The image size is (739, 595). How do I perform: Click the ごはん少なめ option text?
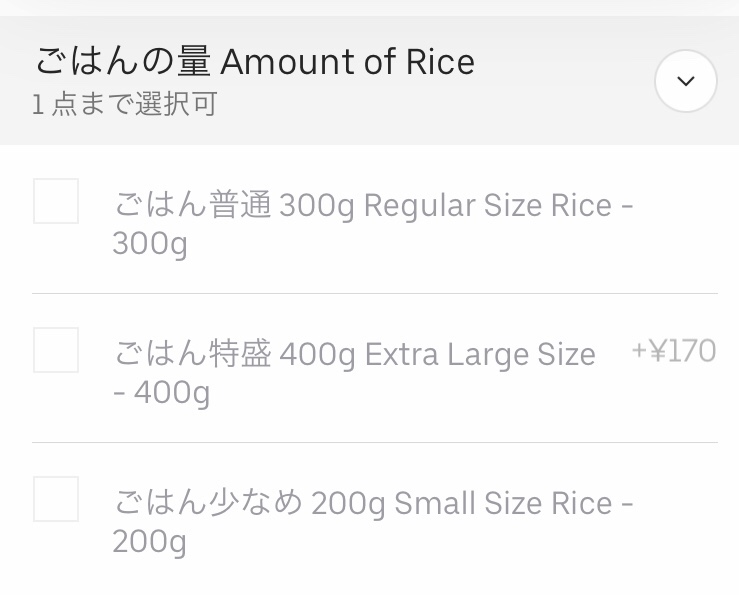207,503
